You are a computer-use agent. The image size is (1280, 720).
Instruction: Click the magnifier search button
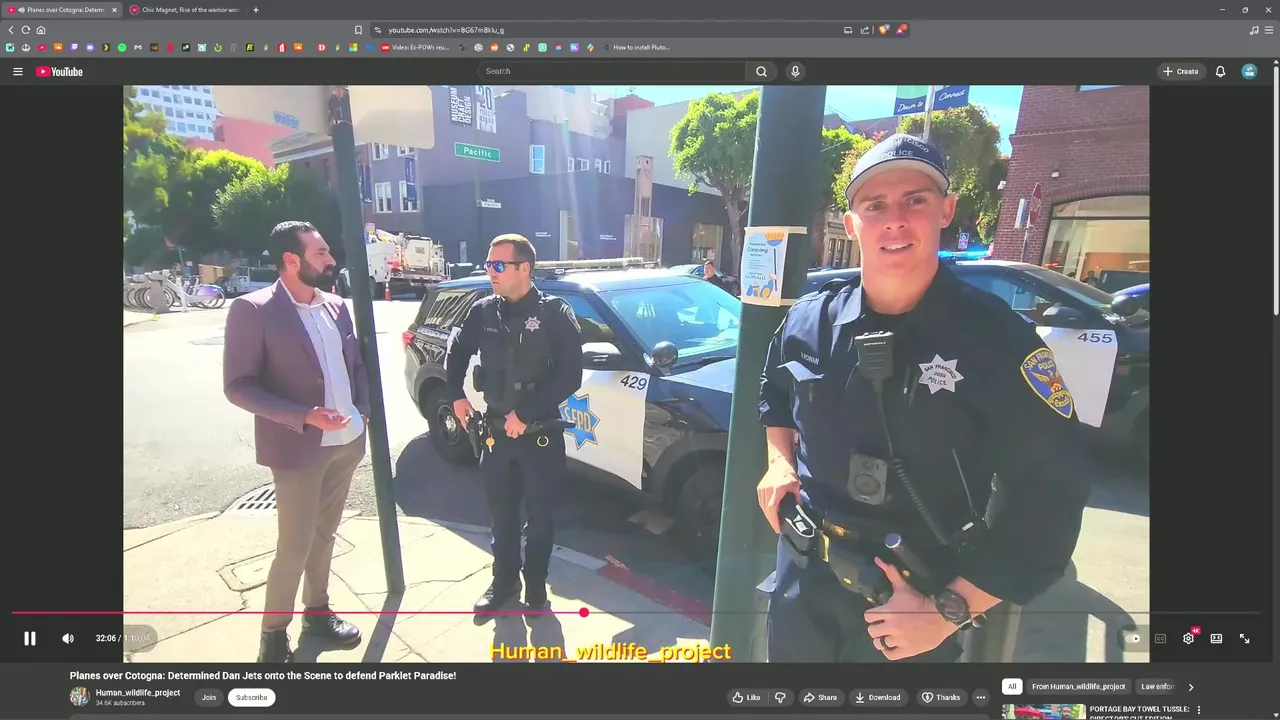pyautogui.click(x=762, y=71)
